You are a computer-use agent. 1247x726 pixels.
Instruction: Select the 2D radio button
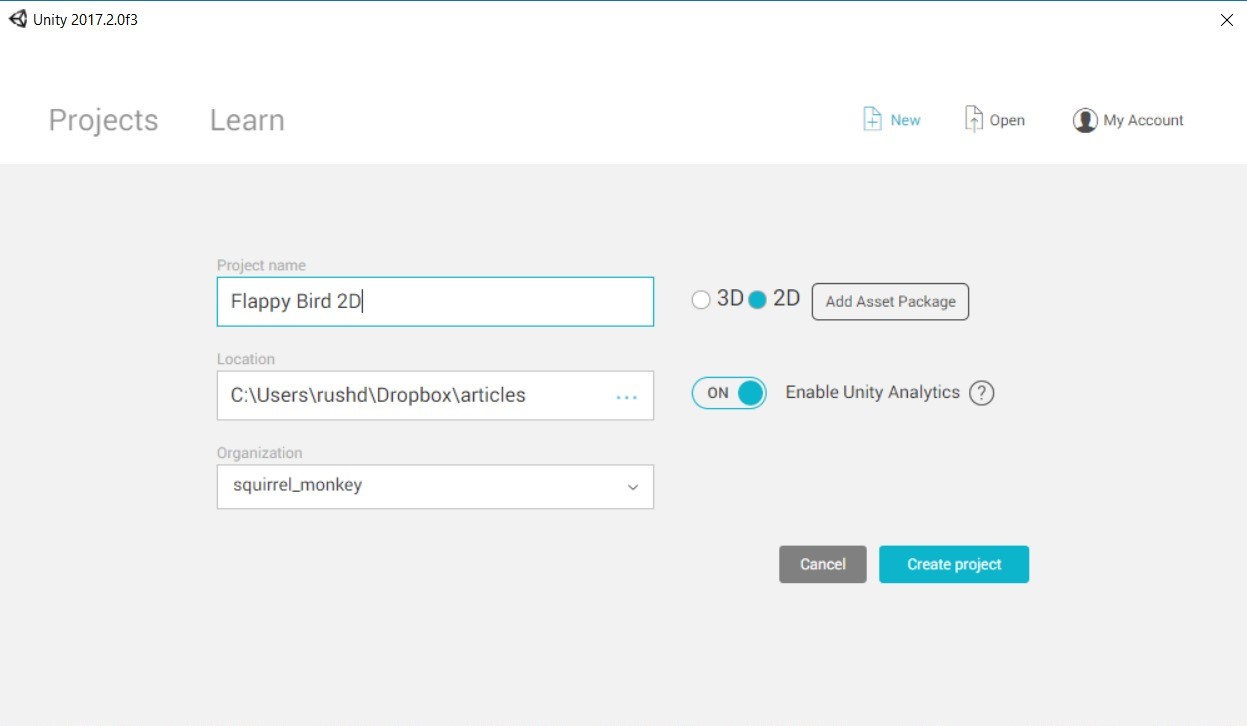pyautogui.click(x=757, y=300)
